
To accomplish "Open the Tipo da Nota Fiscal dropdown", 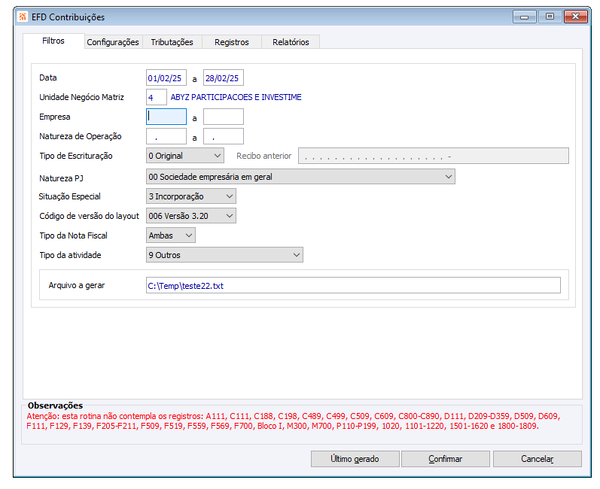I will 171,235.
